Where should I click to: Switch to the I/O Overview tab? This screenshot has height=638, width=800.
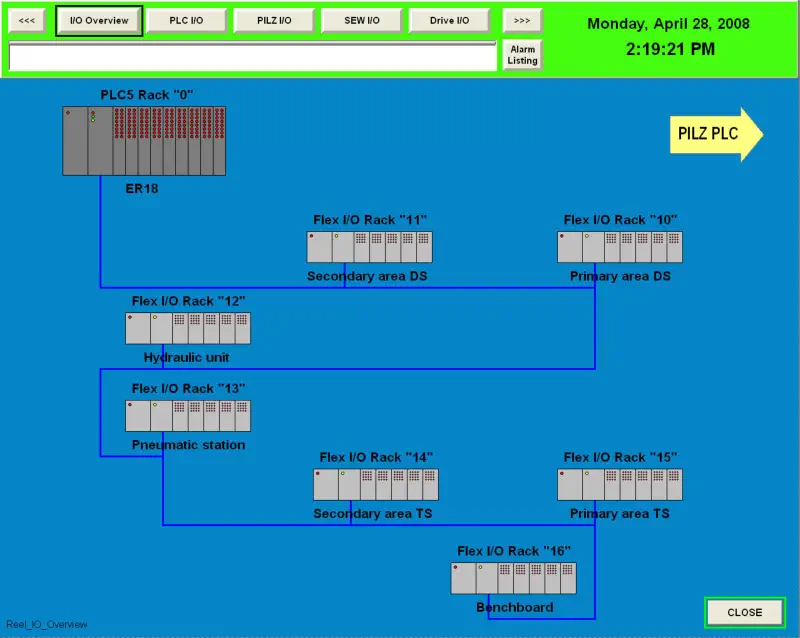point(99,20)
